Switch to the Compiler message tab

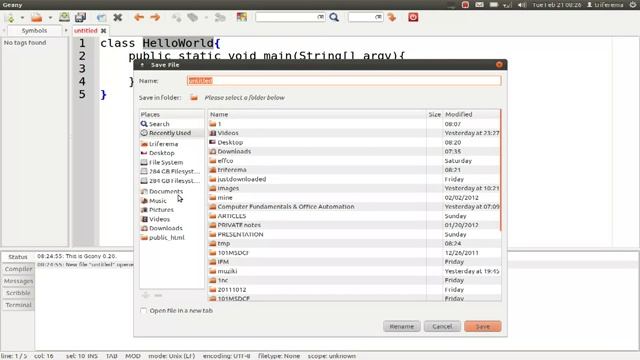(18, 269)
